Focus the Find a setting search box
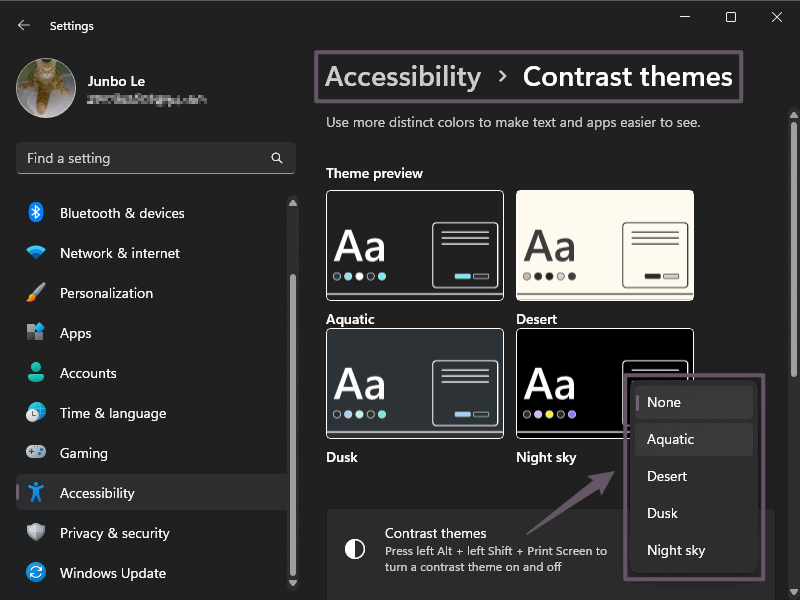 click(156, 158)
